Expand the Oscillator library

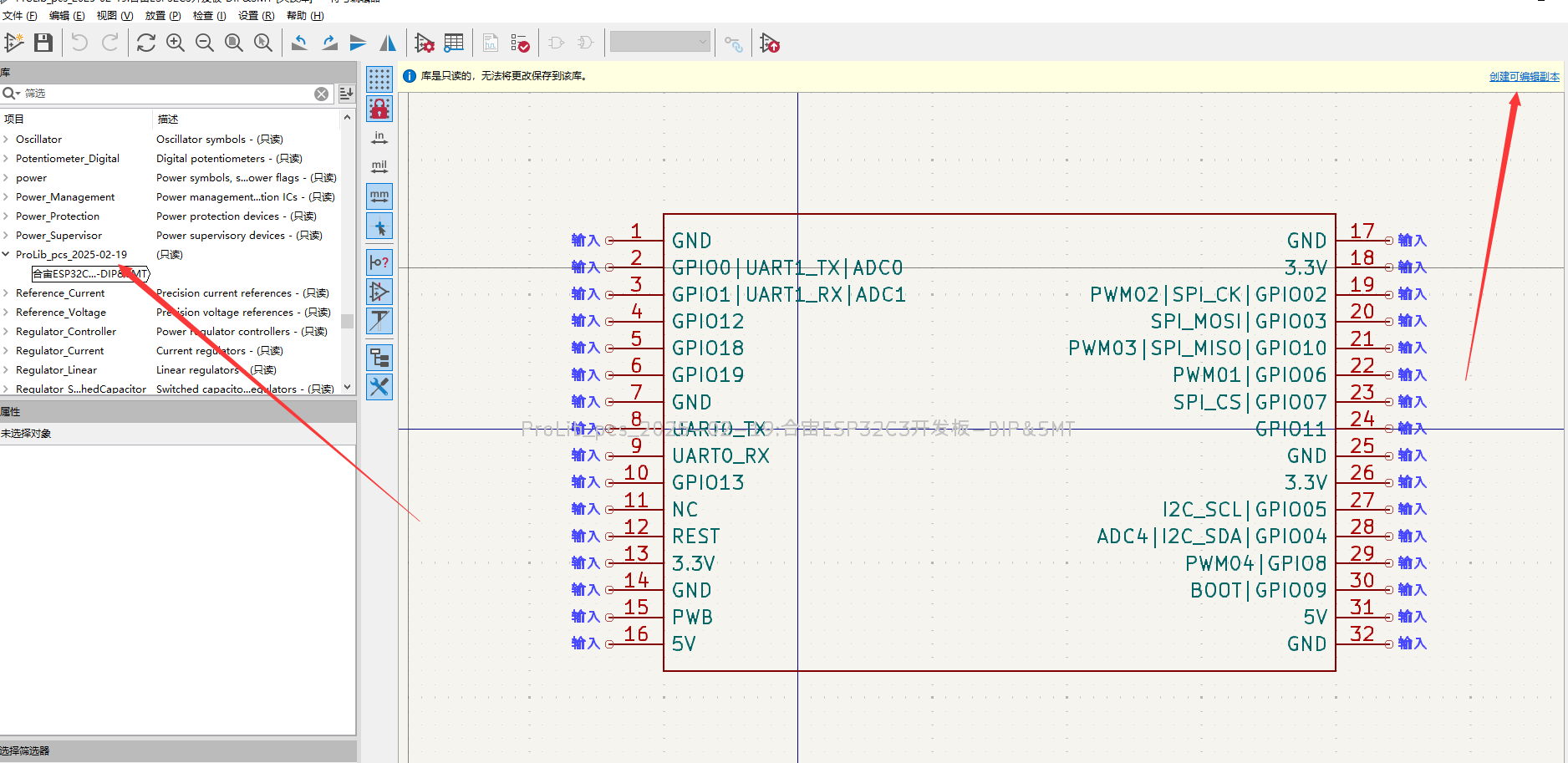[6, 140]
